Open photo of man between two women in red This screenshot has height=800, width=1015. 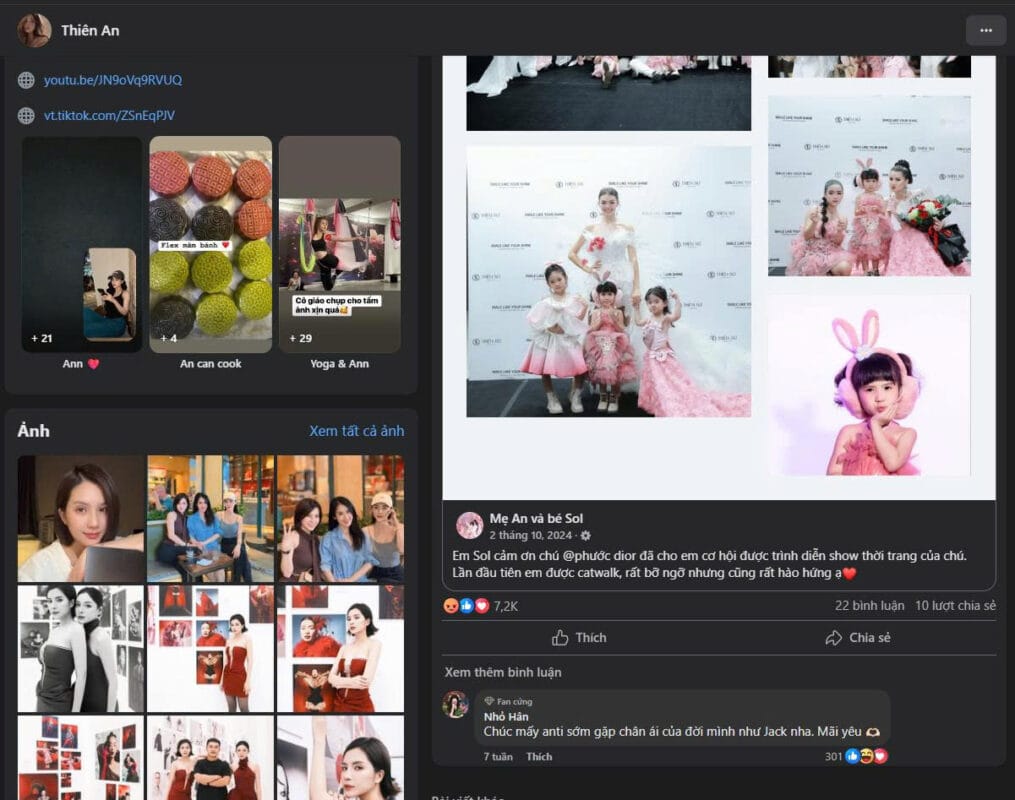tap(210, 757)
